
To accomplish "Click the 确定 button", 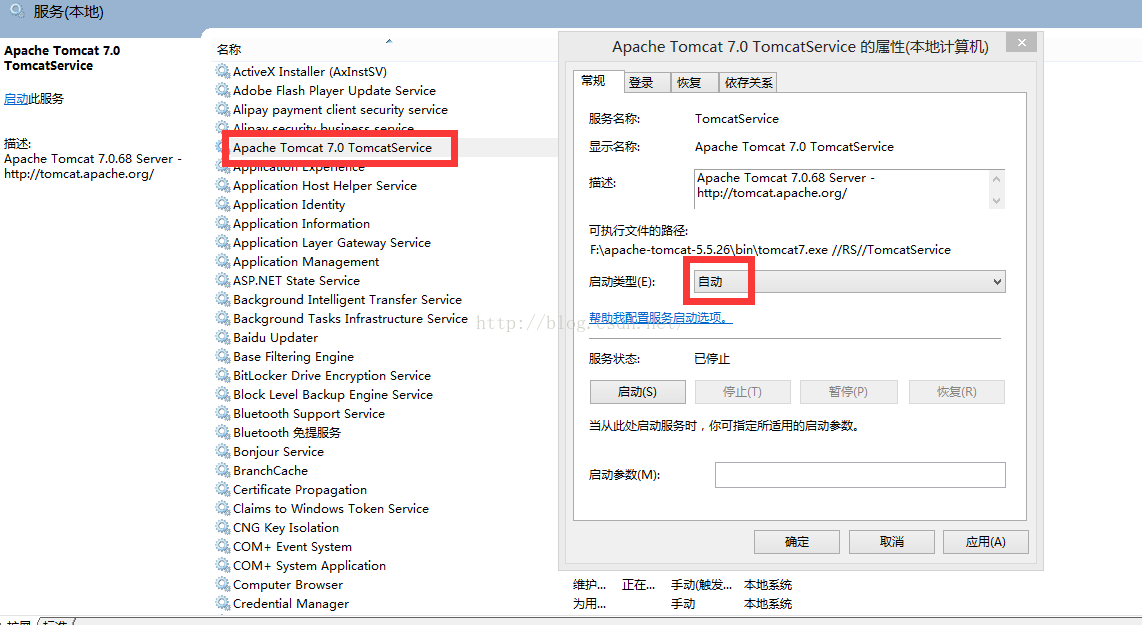I will point(797,541).
